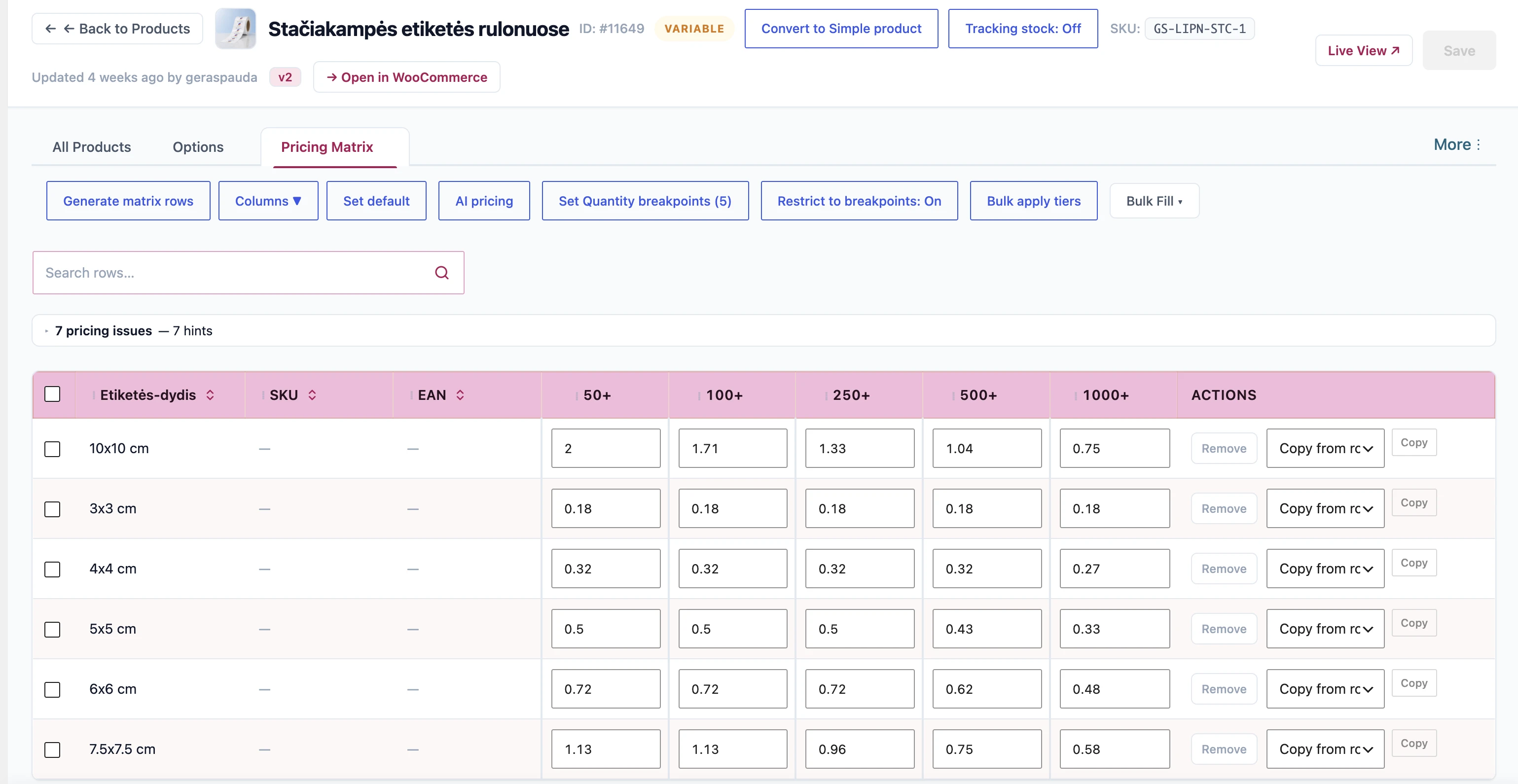Sort by EAN column arrows
This screenshot has height=784, width=1518.
point(460,395)
